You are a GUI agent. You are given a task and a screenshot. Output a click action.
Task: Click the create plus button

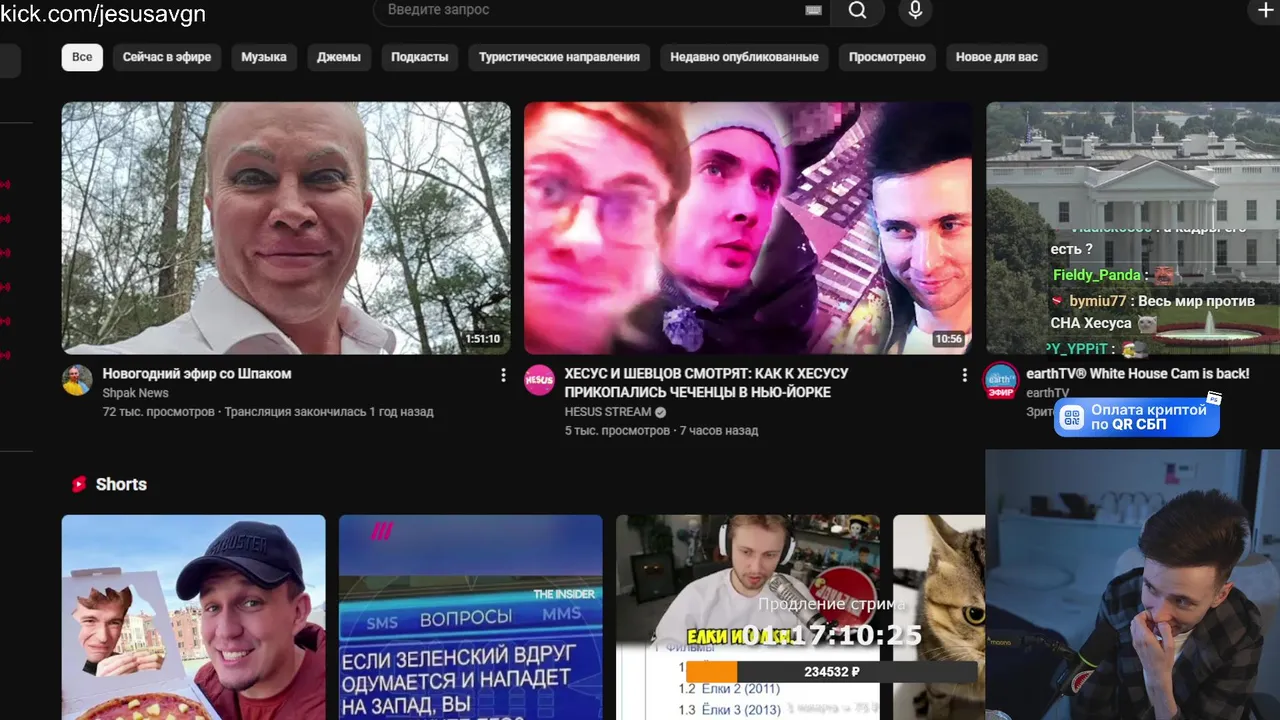coord(1264,10)
